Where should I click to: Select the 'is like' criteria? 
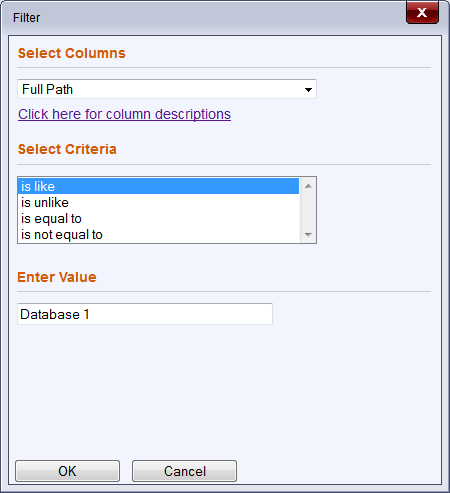(x=158, y=186)
